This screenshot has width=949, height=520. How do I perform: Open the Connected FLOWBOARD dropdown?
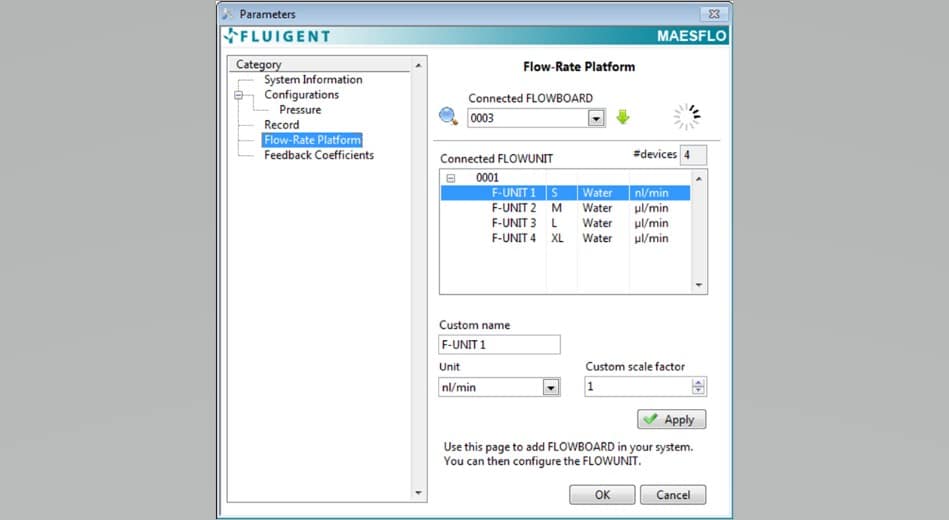[x=596, y=118]
